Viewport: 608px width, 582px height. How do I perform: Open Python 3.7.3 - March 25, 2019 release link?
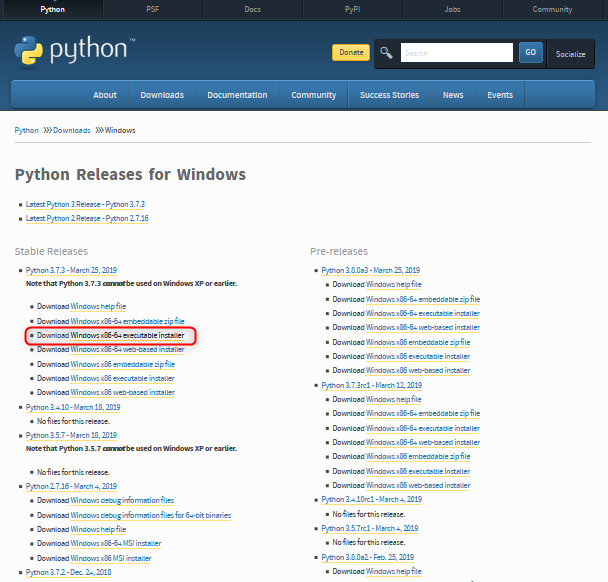click(71, 270)
